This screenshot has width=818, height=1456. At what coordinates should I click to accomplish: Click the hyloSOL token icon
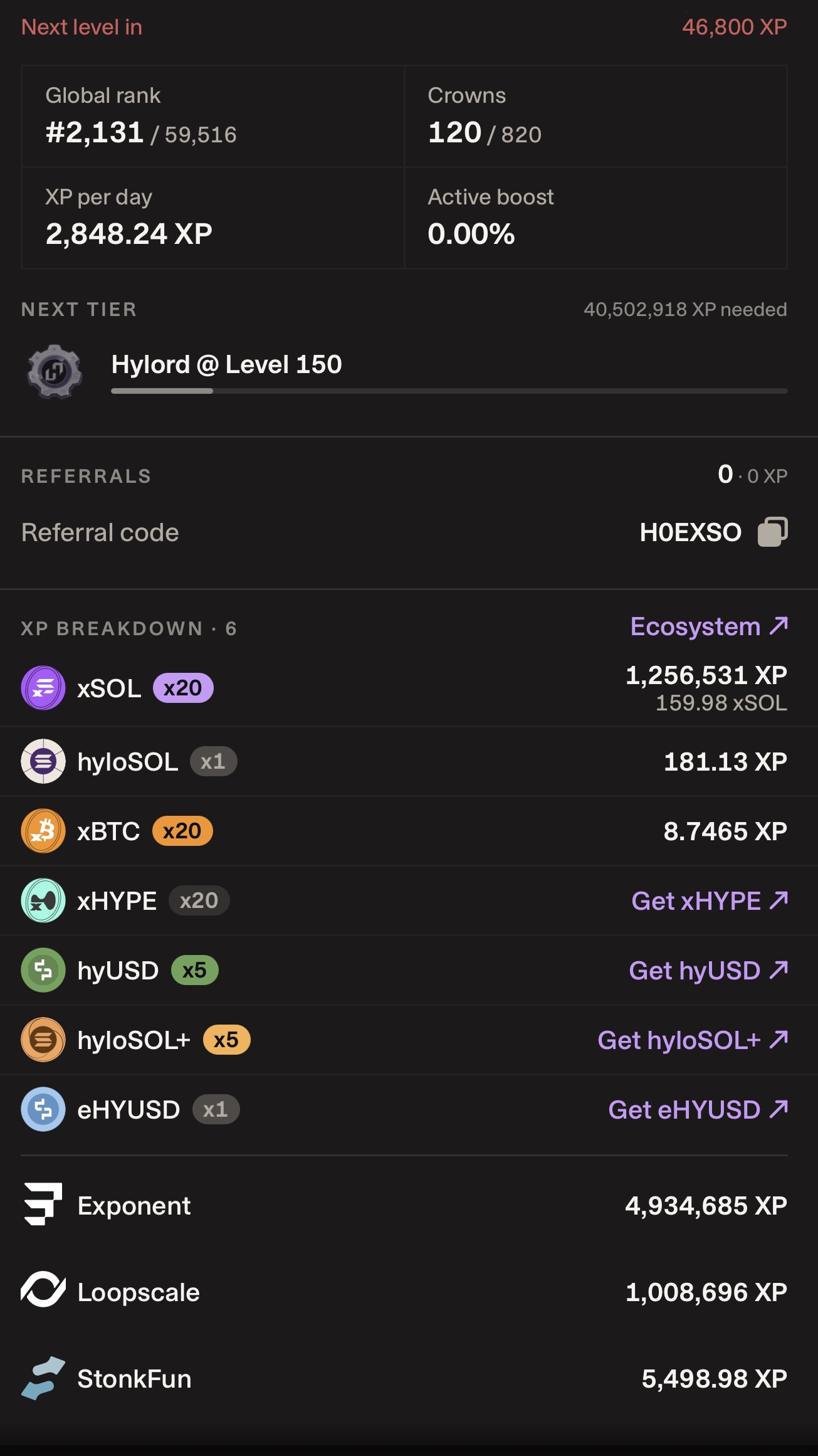click(43, 761)
